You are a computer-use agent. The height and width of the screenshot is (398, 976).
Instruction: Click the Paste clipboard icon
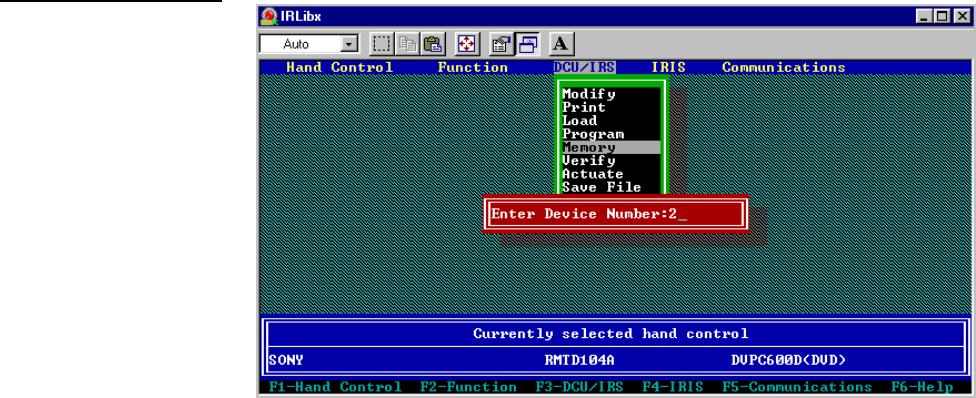(433, 44)
